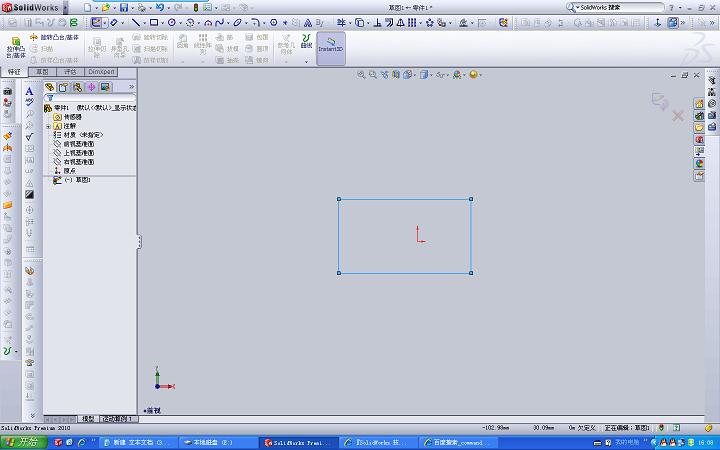
Task: Expand the FeatureManager tabs chevron
Action: coord(132,87)
